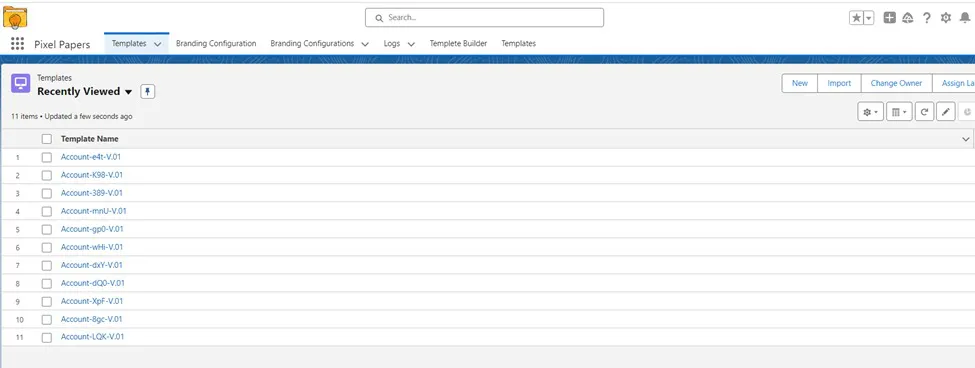975x368 pixels.
Task: Click the pencil Edit List icon
Action: point(946,112)
